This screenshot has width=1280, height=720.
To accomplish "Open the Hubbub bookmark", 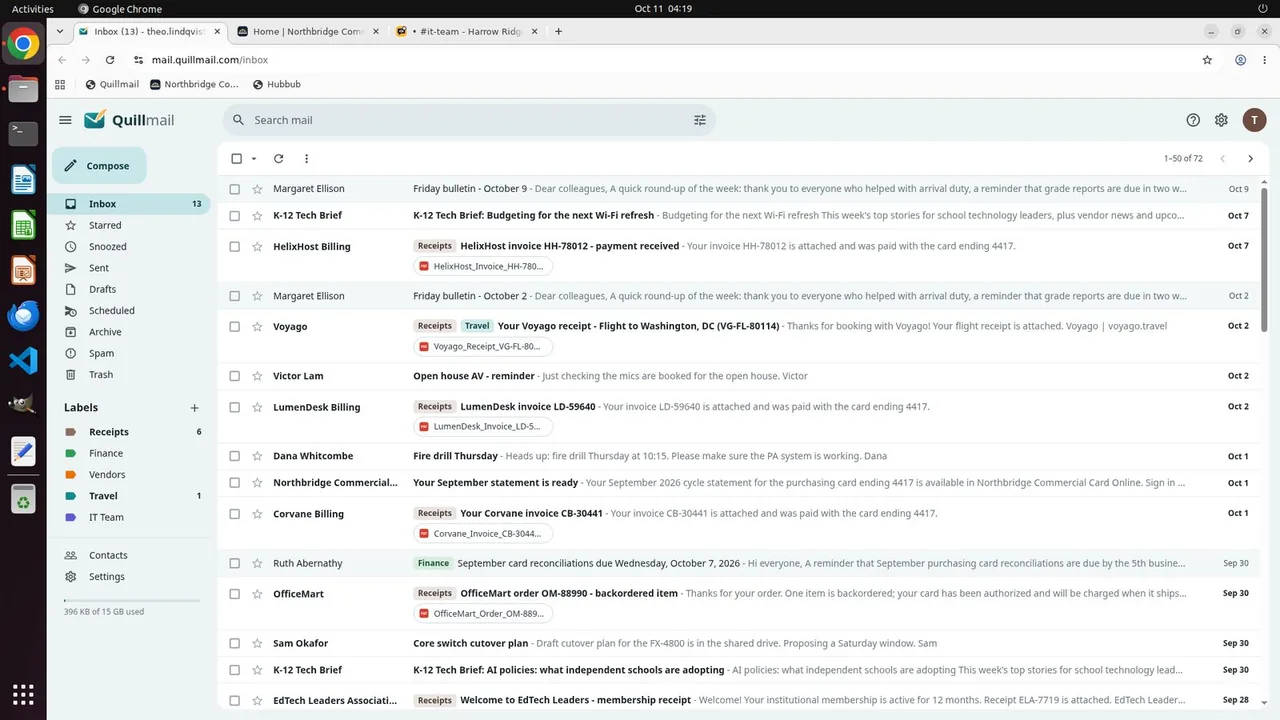I will [277, 85].
